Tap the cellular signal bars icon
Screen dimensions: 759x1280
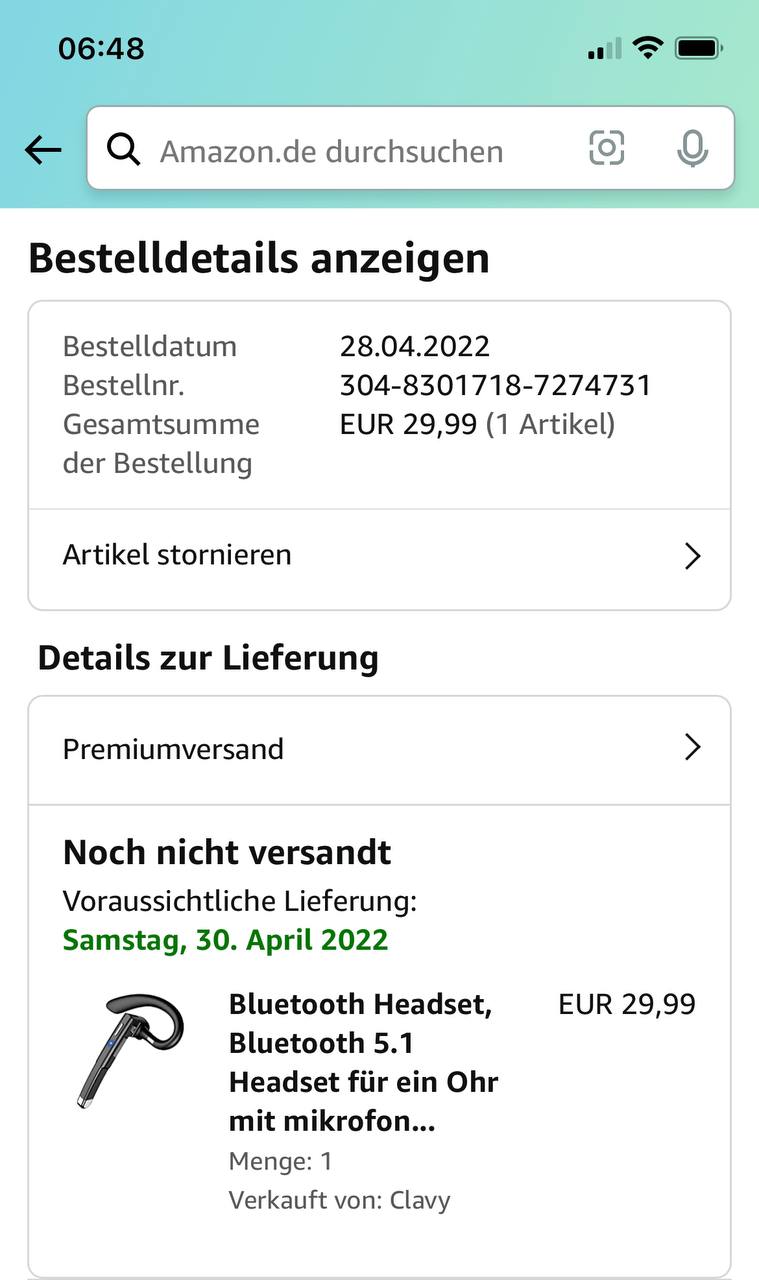[604, 48]
